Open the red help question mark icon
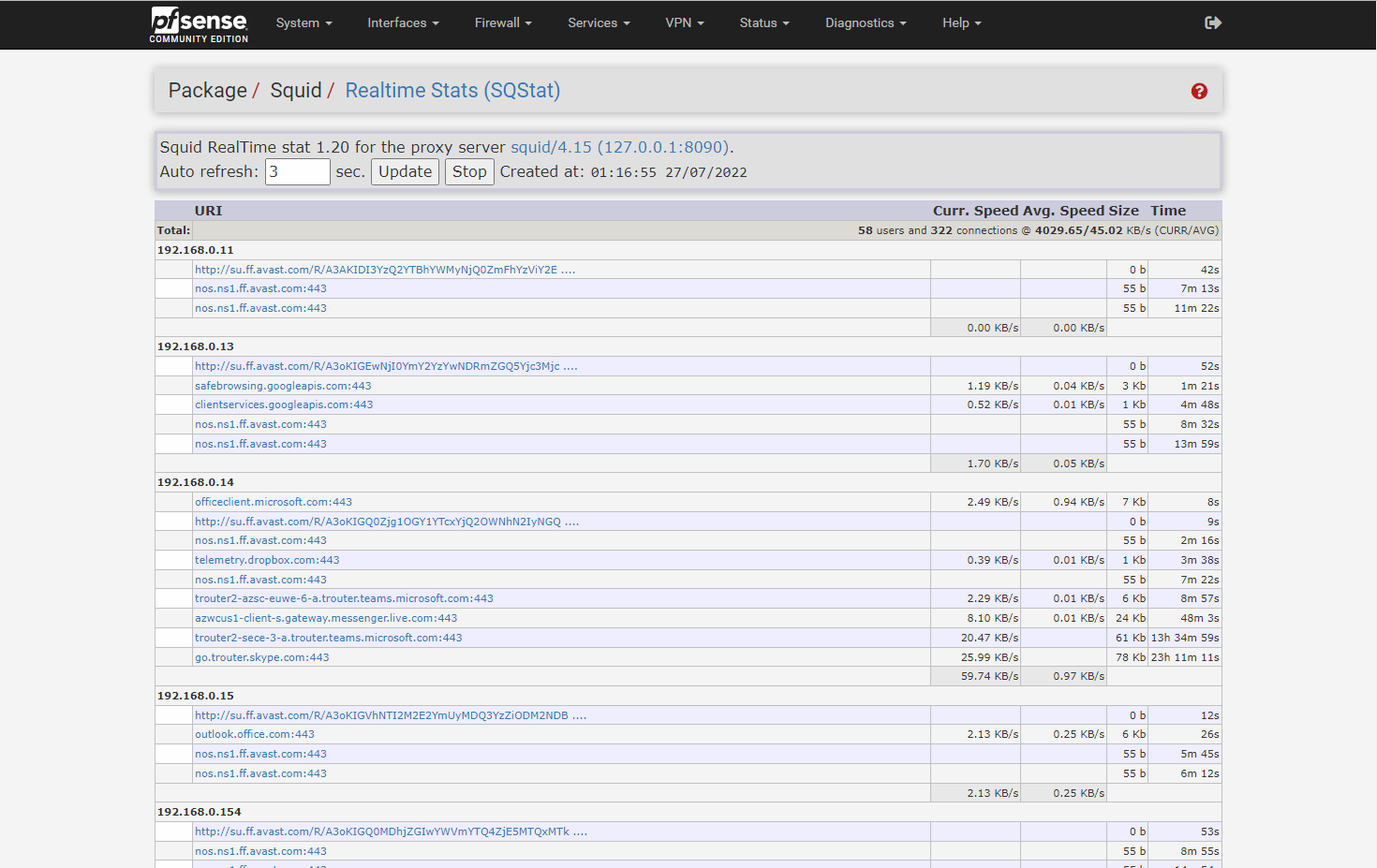This screenshot has width=1377, height=868. point(1199,91)
